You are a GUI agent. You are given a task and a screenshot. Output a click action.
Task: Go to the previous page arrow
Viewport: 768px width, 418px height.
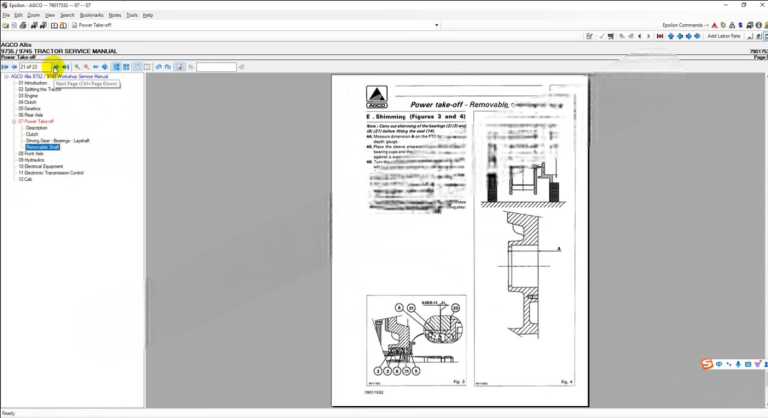tap(14, 67)
